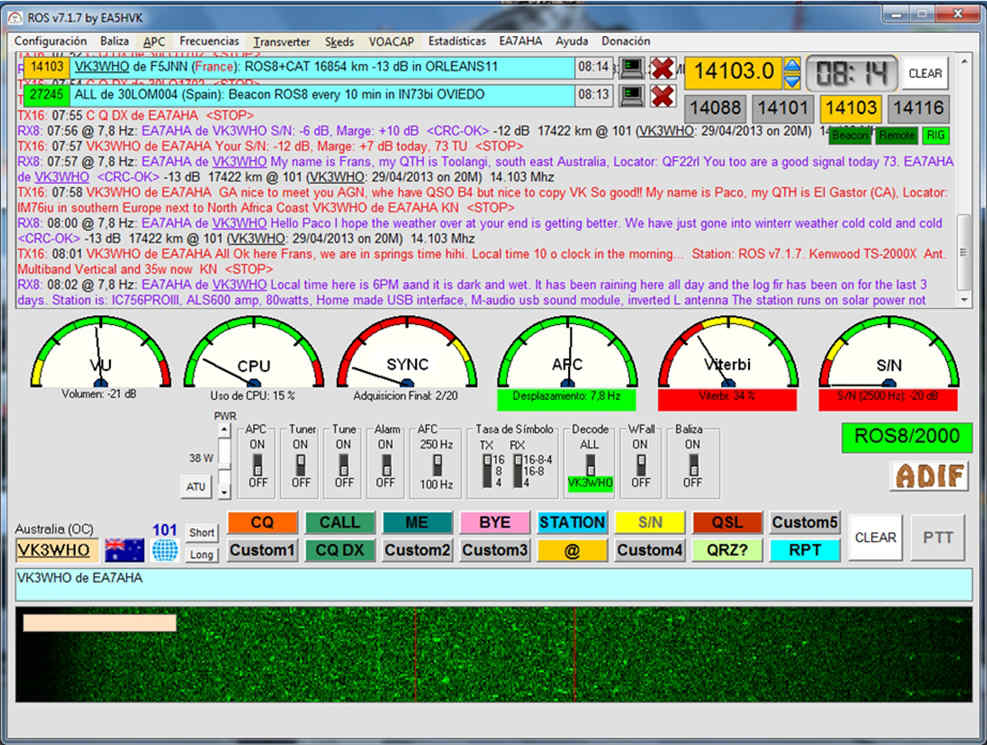Click the blue globe icon under 101
This screenshot has width=987, height=745.
165,550
